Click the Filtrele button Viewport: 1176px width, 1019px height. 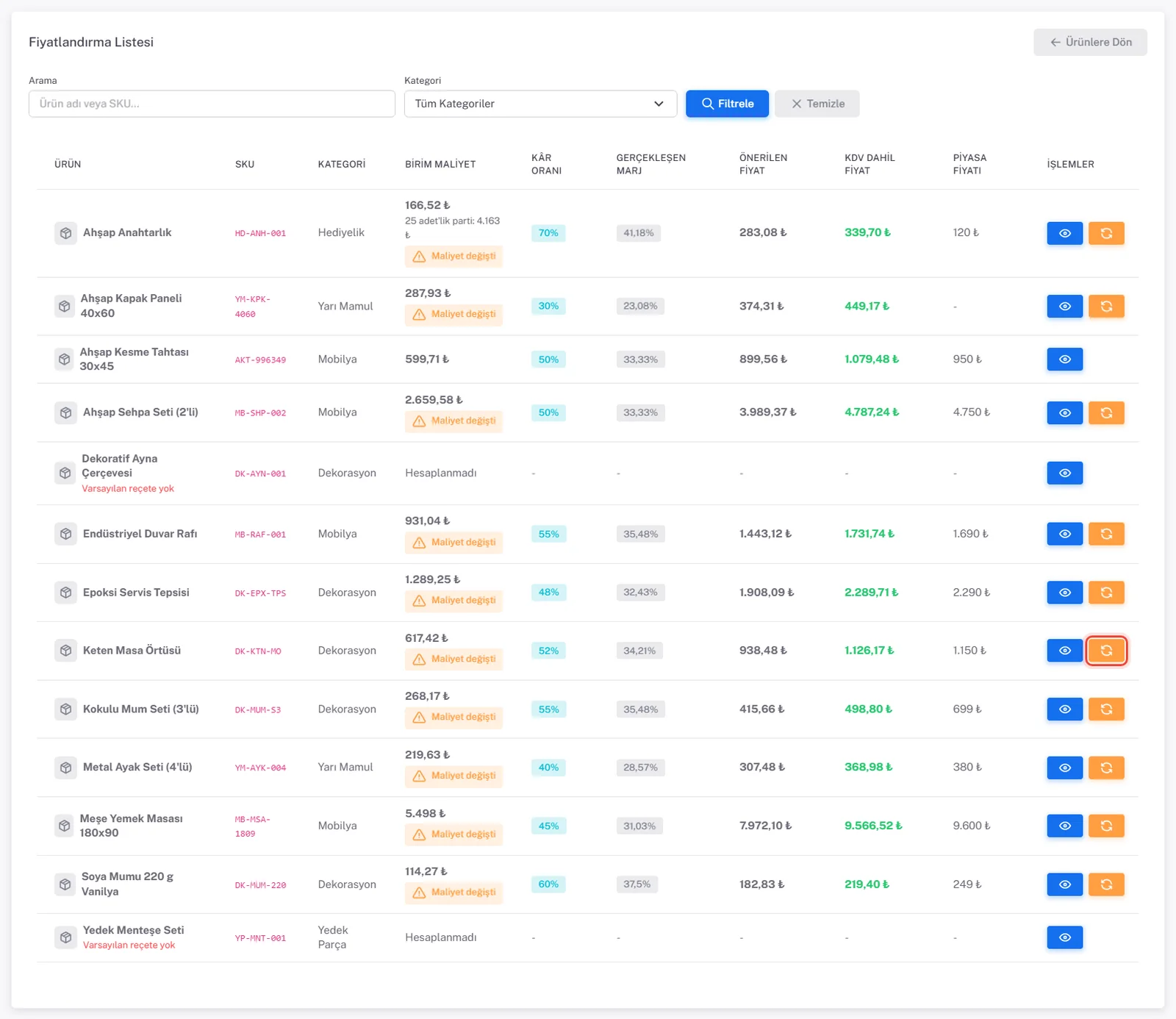point(727,104)
